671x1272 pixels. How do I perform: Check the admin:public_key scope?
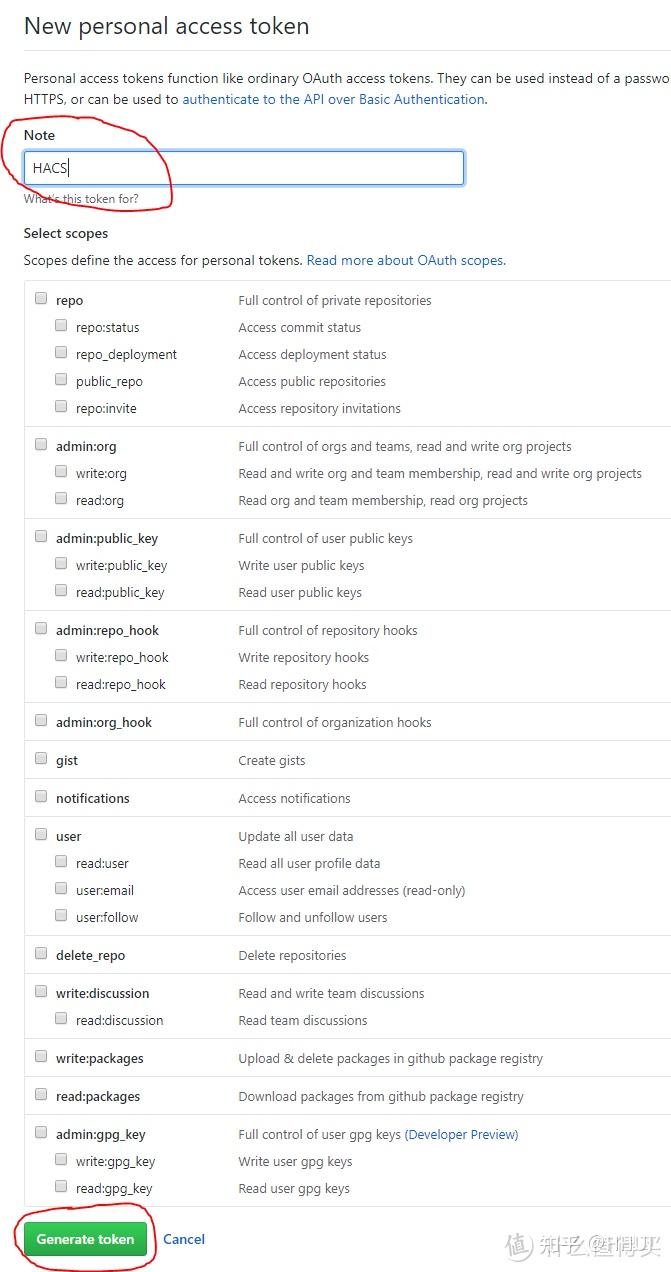pos(41,536)
